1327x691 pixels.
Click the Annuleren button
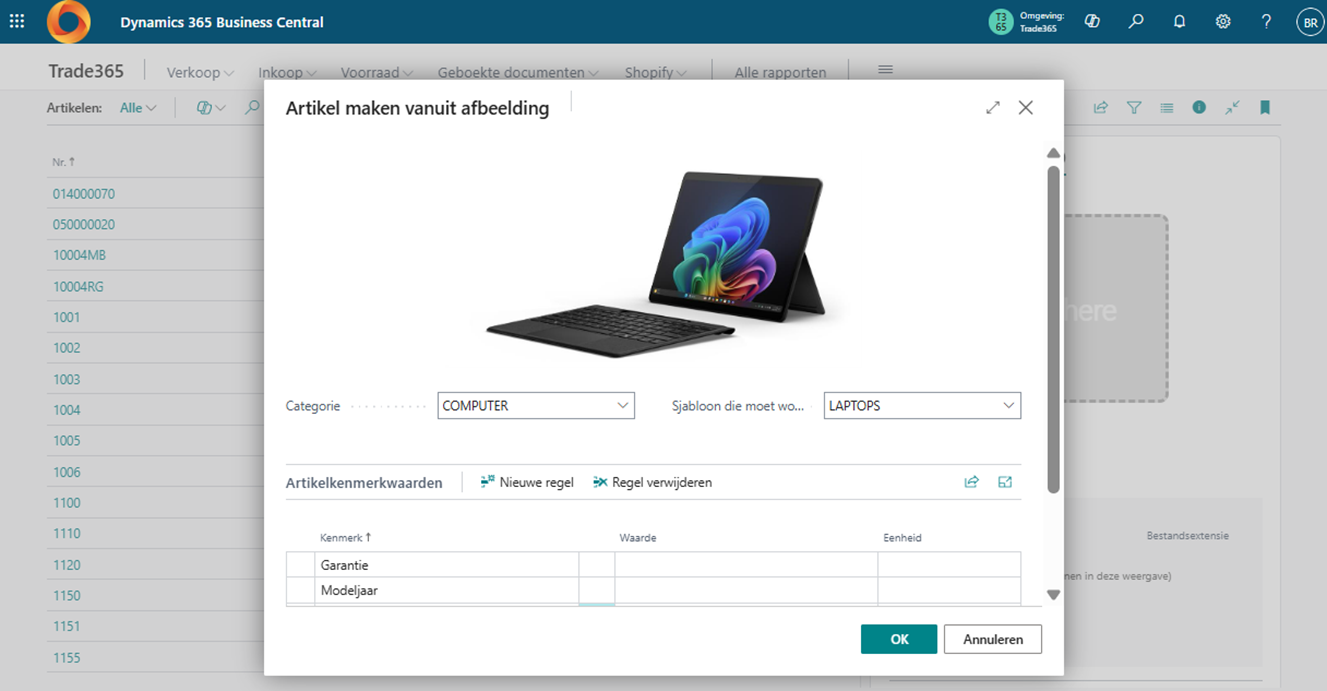(x=993, y=639)
